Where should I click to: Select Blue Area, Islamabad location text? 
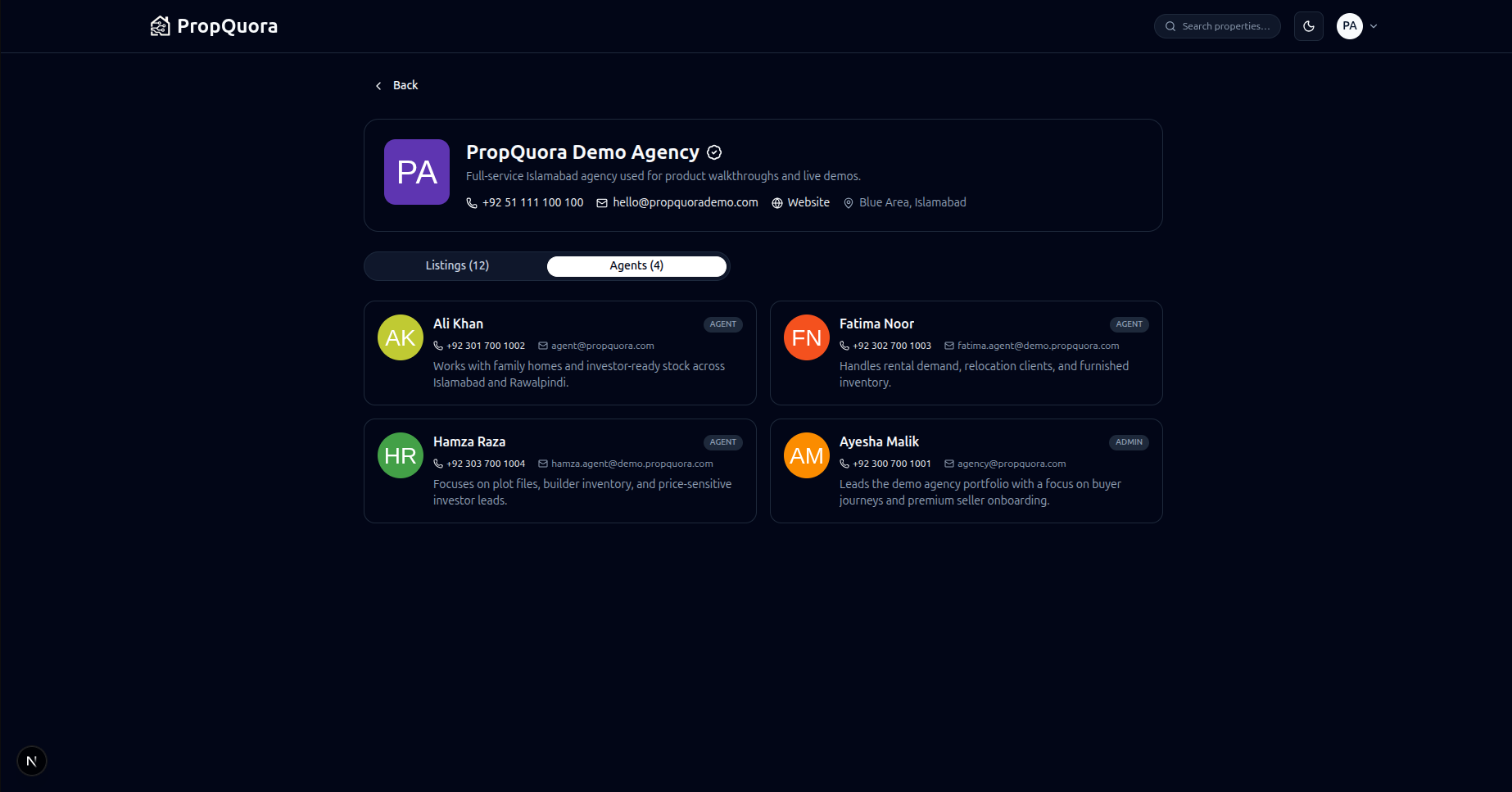(912, 202)
